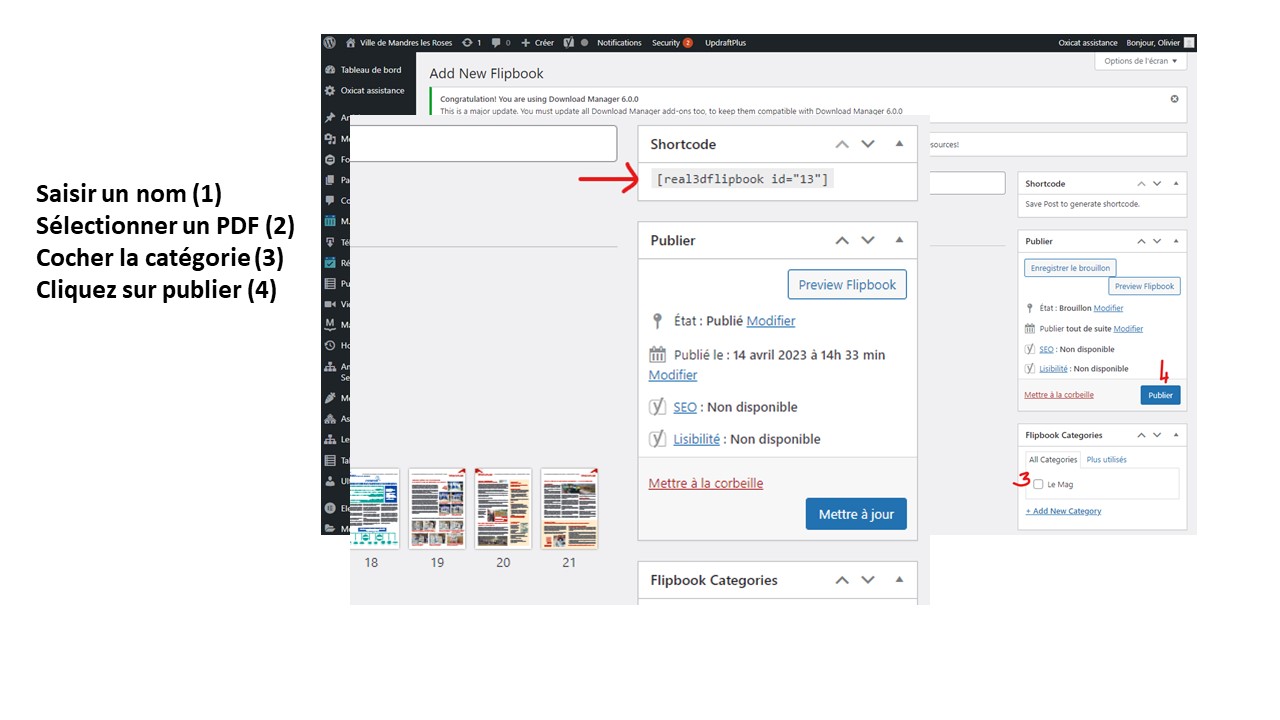Click the pushpin icon in the sidebar menu
The height and width of the screenshot is (720, 1280).
click(x=330, y=118)
